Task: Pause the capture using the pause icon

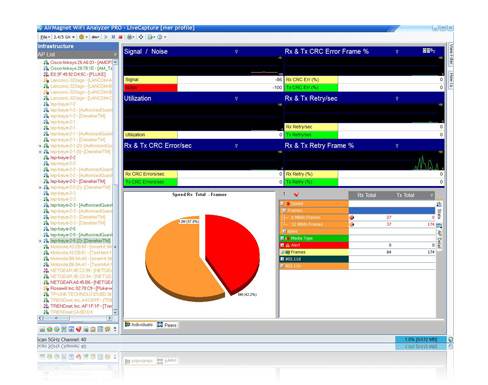Action: click(x=113, y=37)
